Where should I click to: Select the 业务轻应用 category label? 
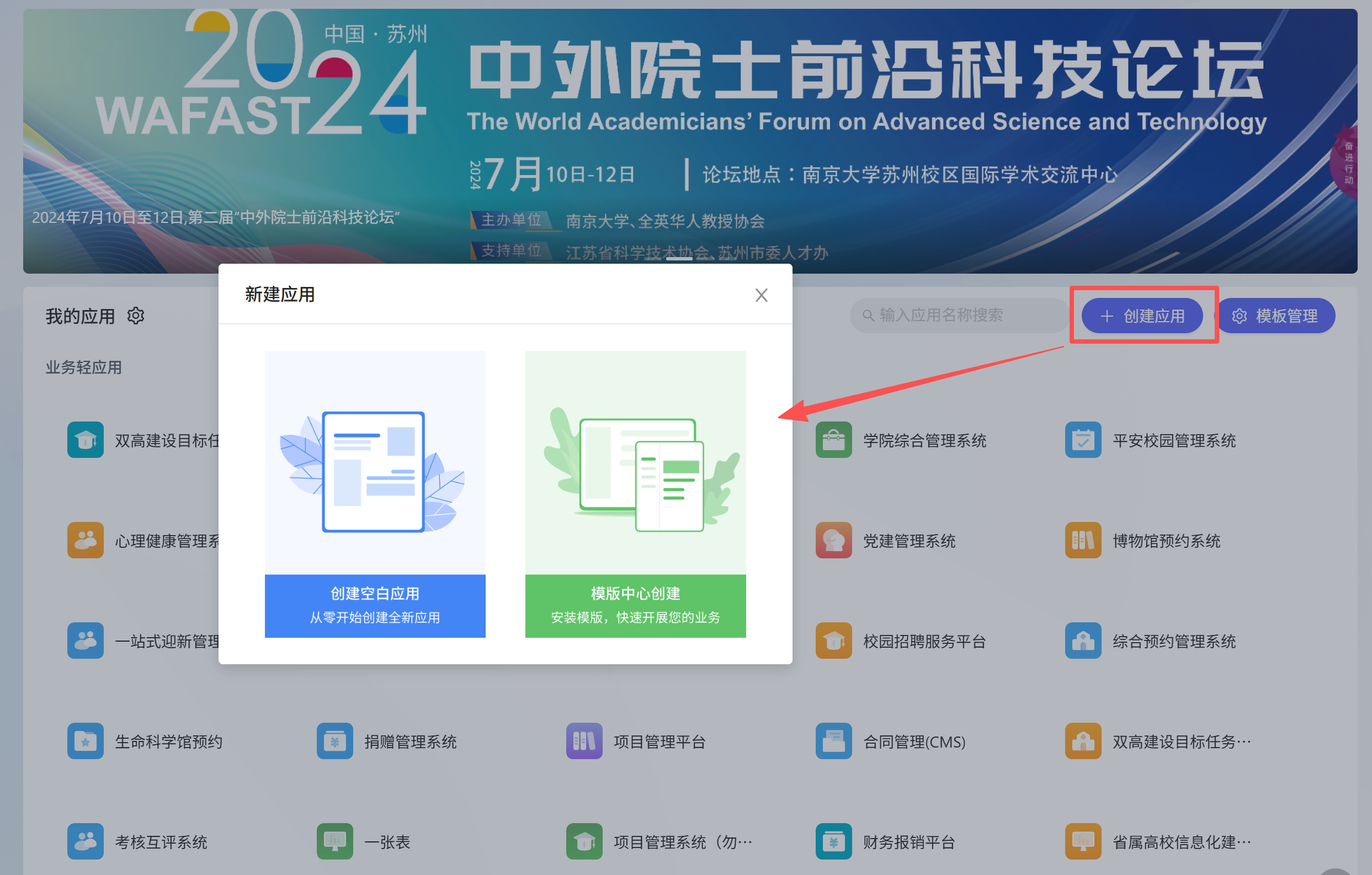[x=84, y=367]
